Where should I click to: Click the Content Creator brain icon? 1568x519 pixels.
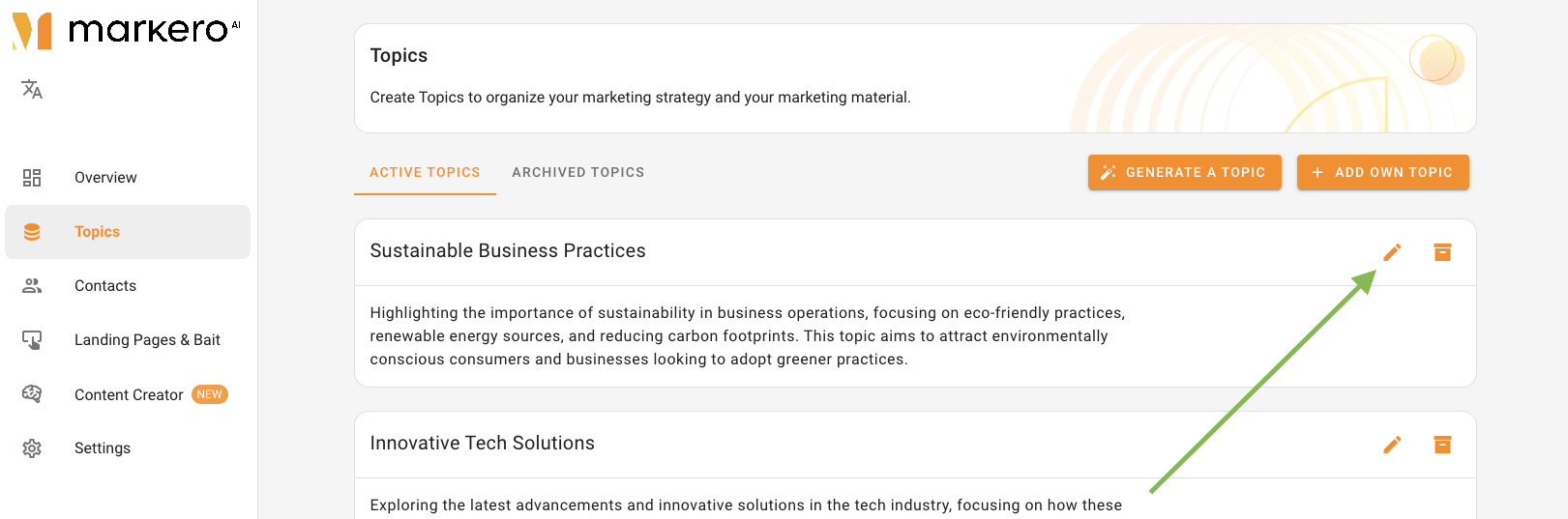[x=32, y=394]
